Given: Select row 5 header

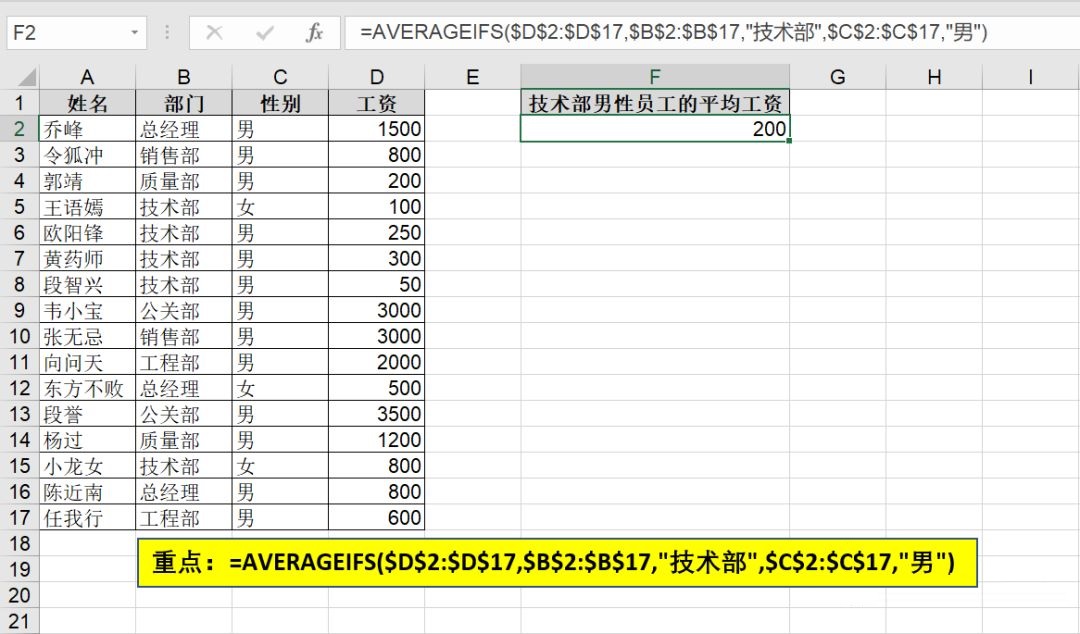Looking at the screenshot, I should point(19,207).
